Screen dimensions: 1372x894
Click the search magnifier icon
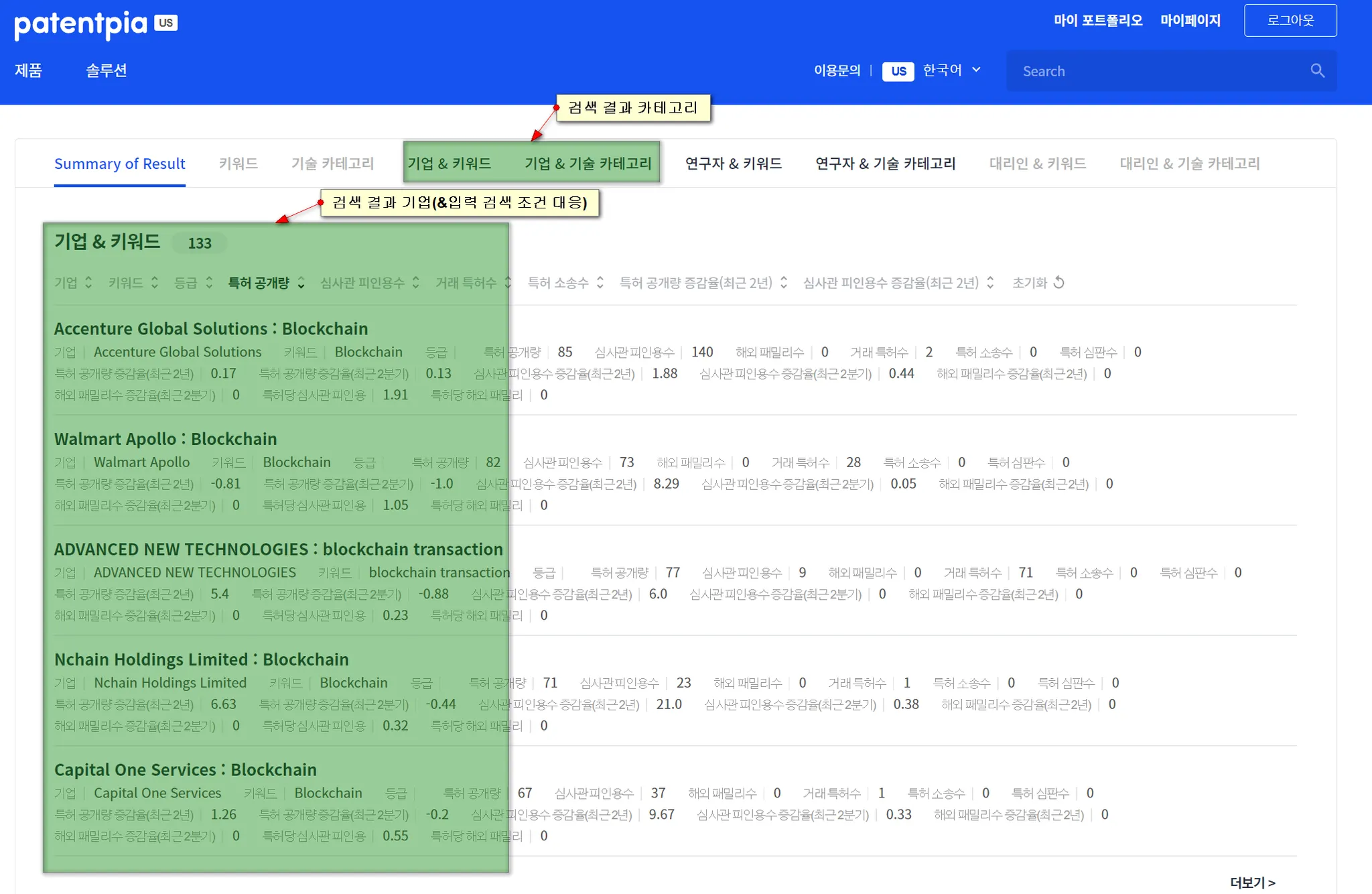1317,71
